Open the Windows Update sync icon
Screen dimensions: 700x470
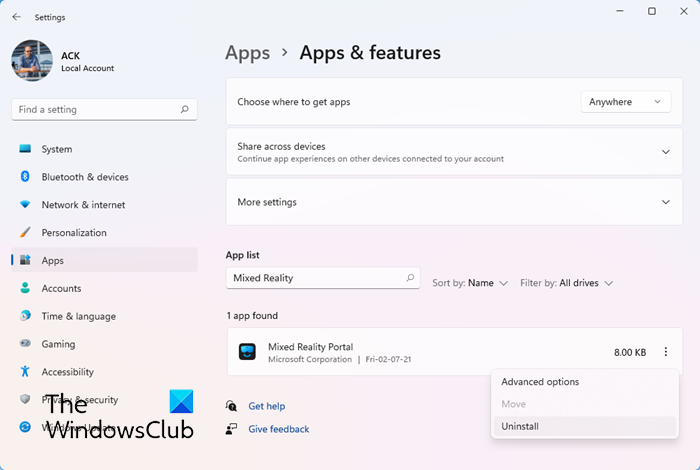(25, 427)
